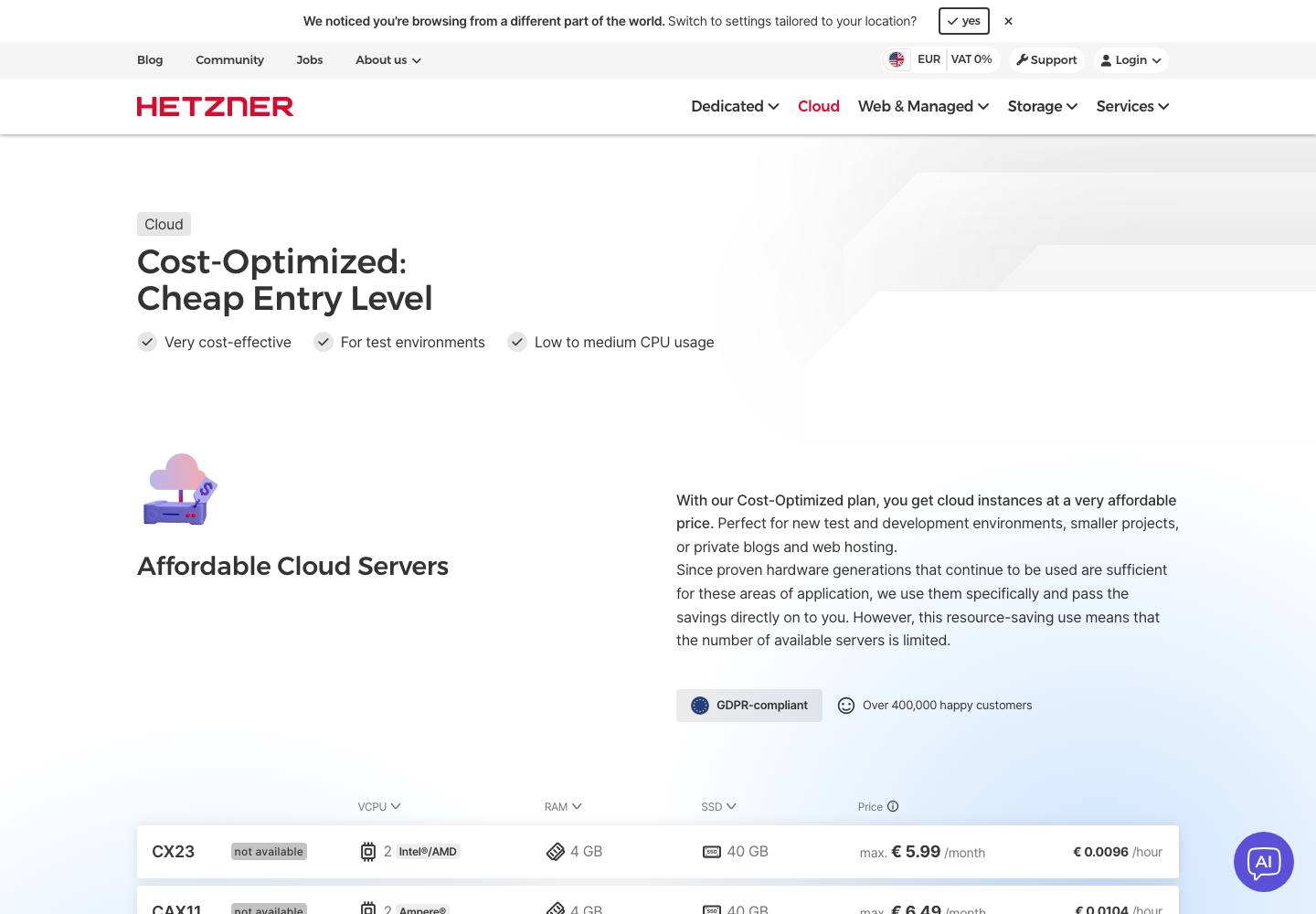1316x914 pixels.
Task: Open the Storage menu
Action: (x=1043, y=106)
